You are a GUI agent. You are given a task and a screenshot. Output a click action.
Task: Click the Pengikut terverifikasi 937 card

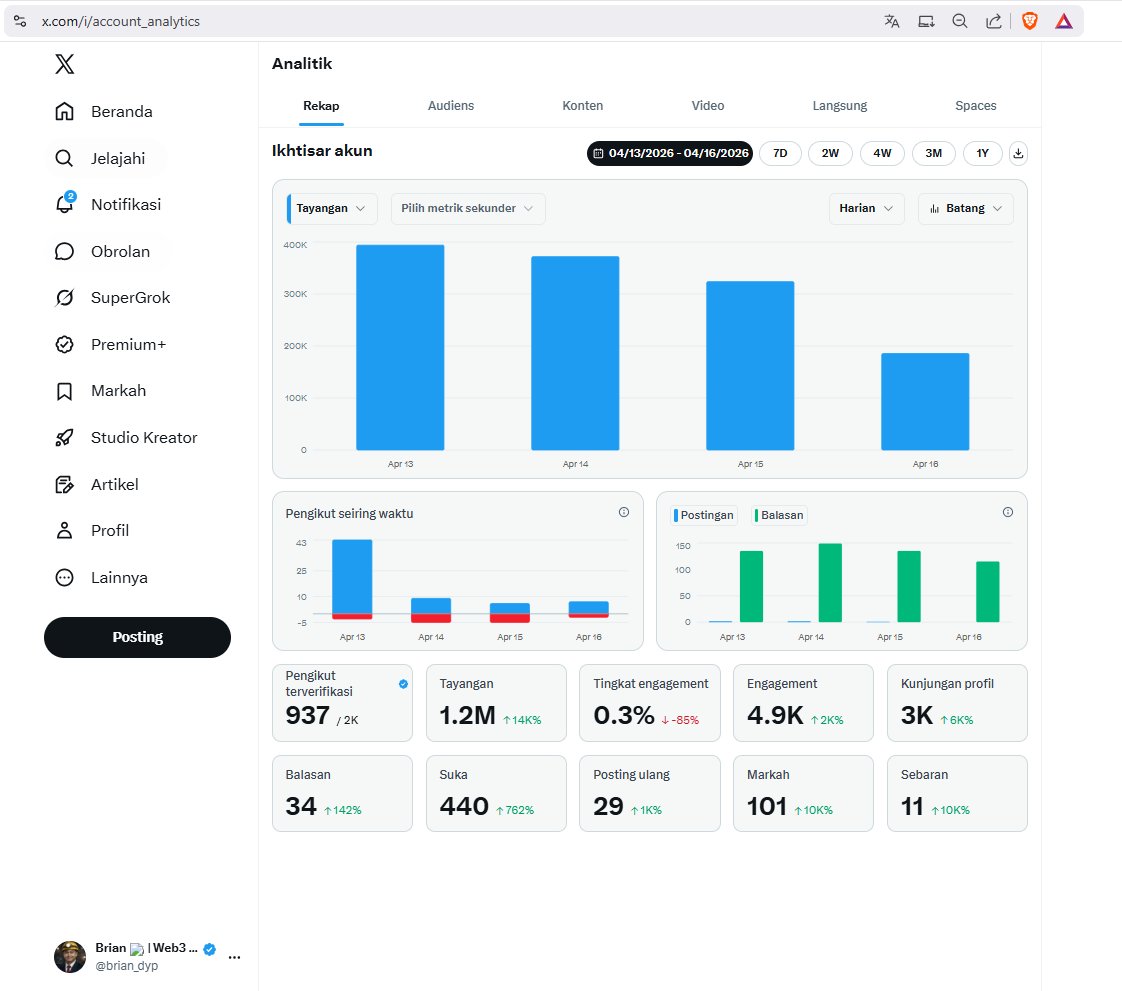pos(342,703)
